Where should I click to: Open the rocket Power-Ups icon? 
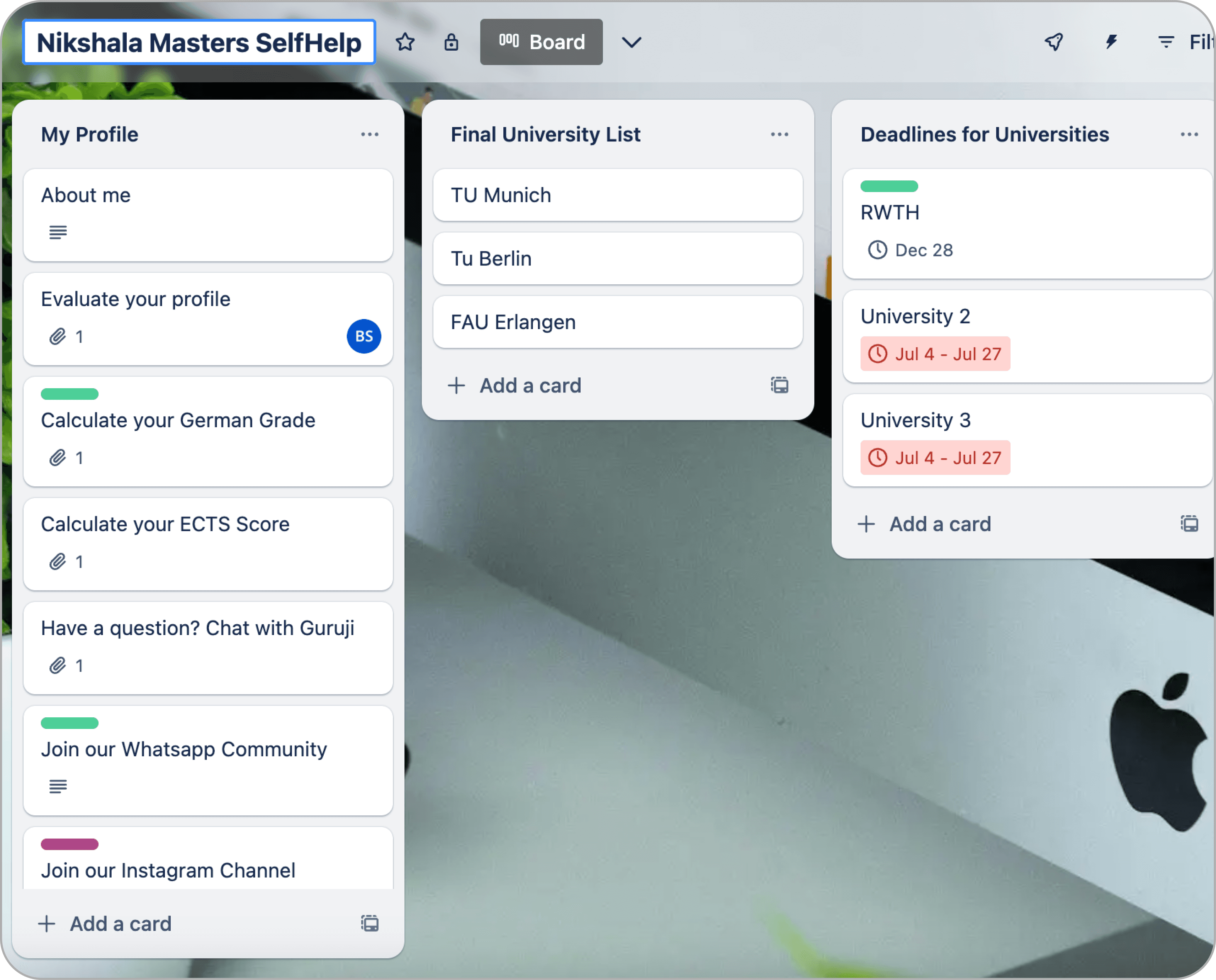click(1053, 42)
